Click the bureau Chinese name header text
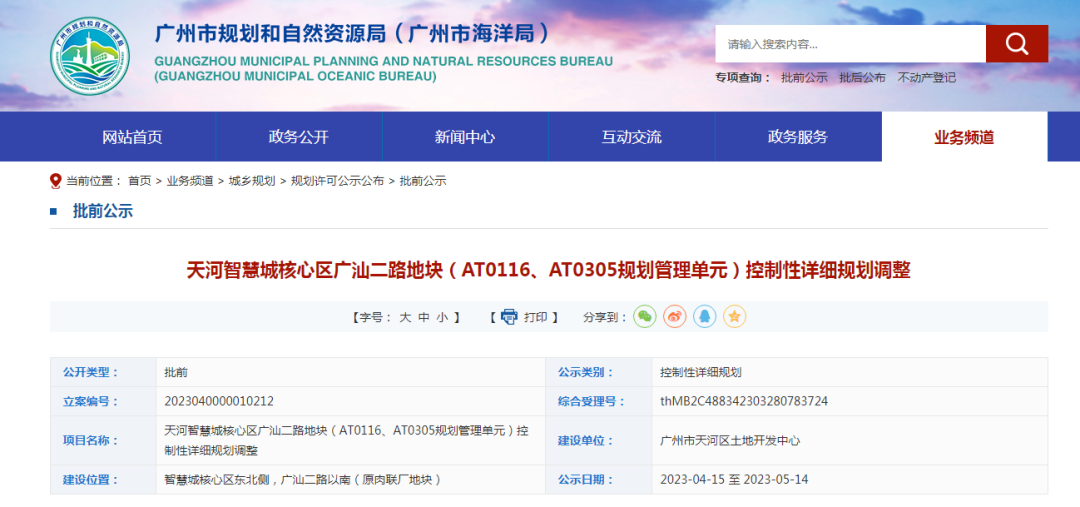This screenshot has width=1080, height=507. 353,33
